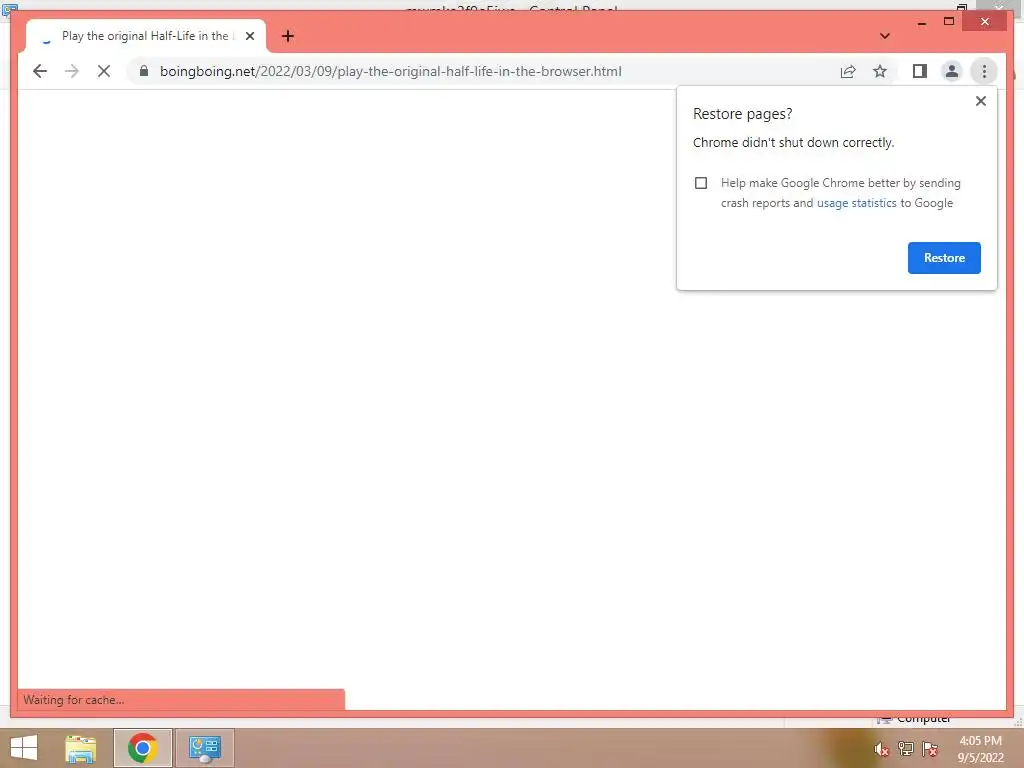Share this page icon
The height and width of the screenshot is (768, 1024).
click(848, 71)
